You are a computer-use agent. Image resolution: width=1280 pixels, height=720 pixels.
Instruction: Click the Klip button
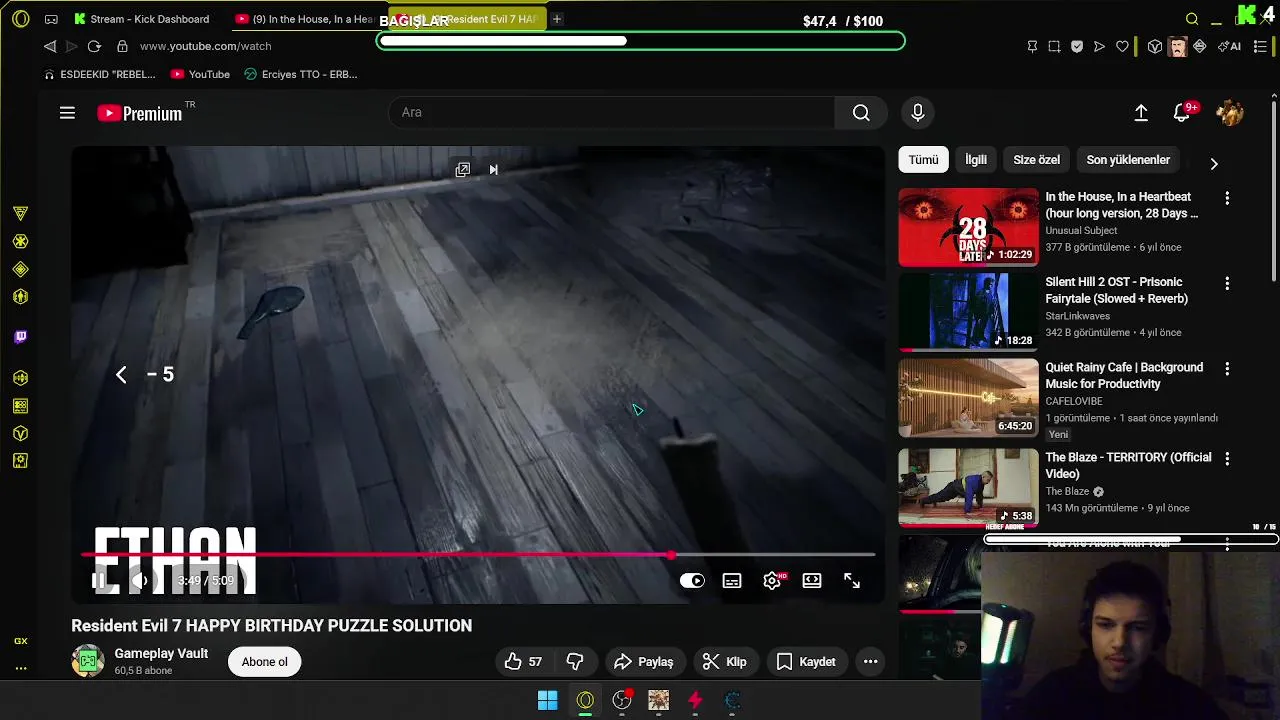point(724,662)
